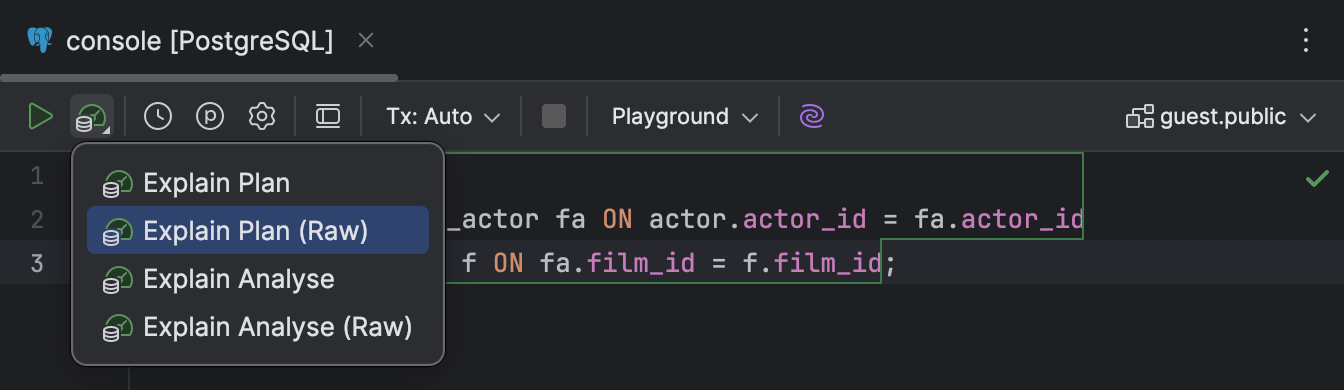Viewport: 1344px width, 390px height.
Task: Click the PostgreSQL elephant tab icon
Action: [x=40, y=40]
